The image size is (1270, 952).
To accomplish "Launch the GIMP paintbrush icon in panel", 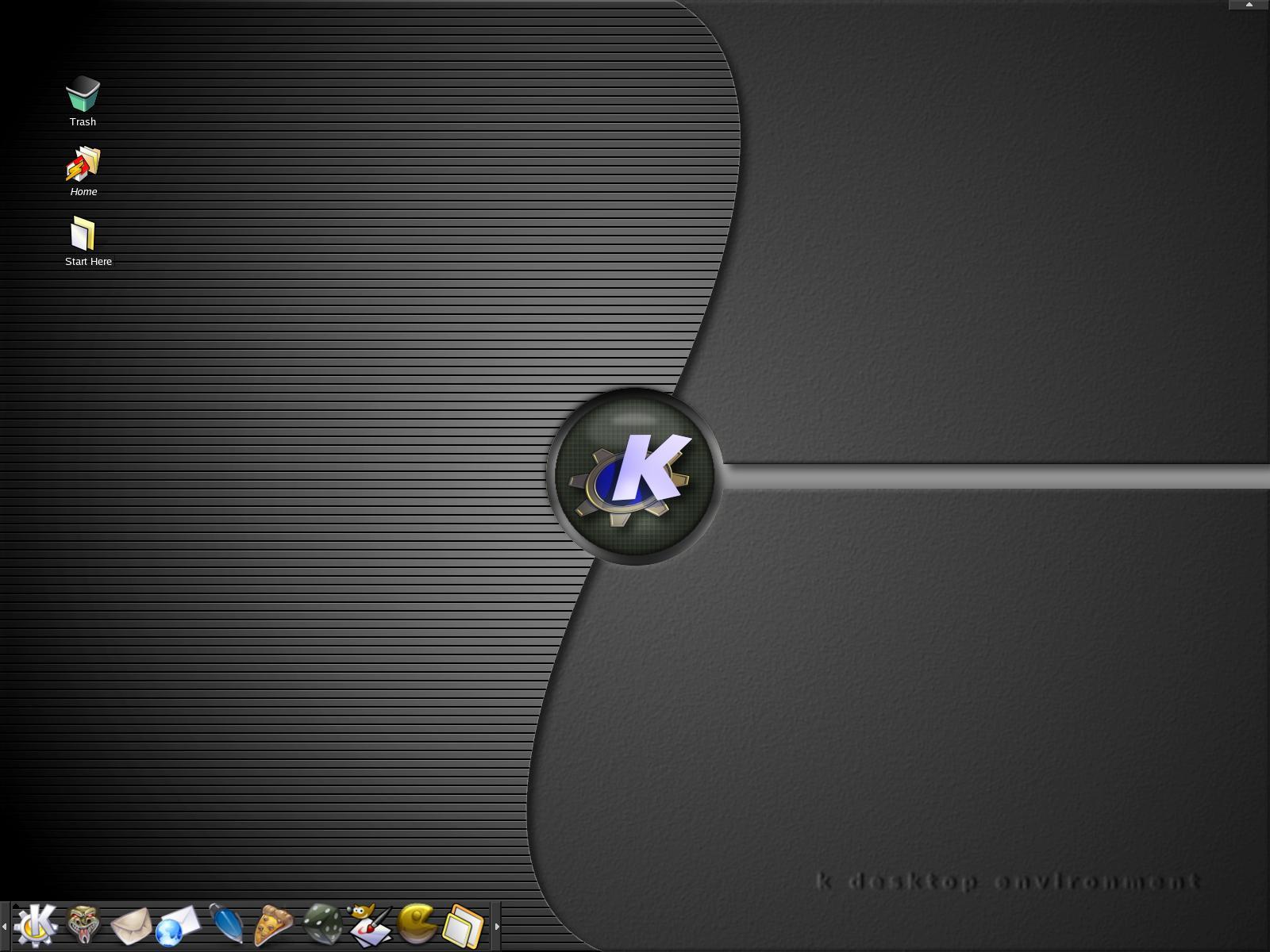I will [370, 925].
